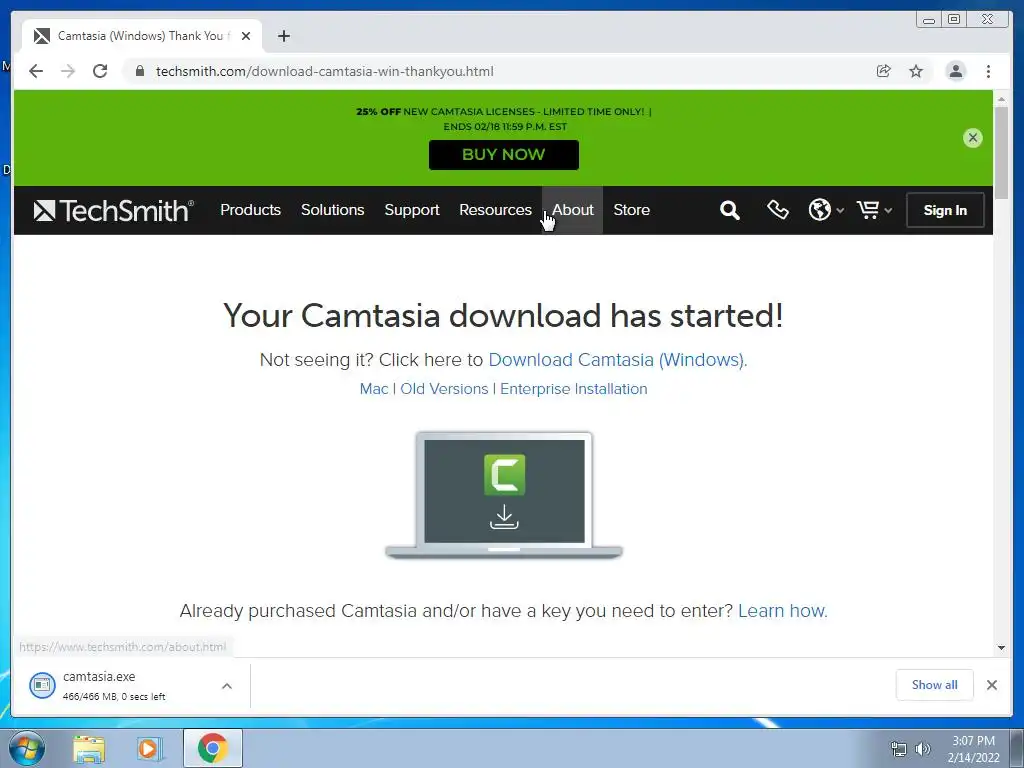Dismiss the green promo banner
Viewport: 1024px width, 768px height.
pos(972,138)
